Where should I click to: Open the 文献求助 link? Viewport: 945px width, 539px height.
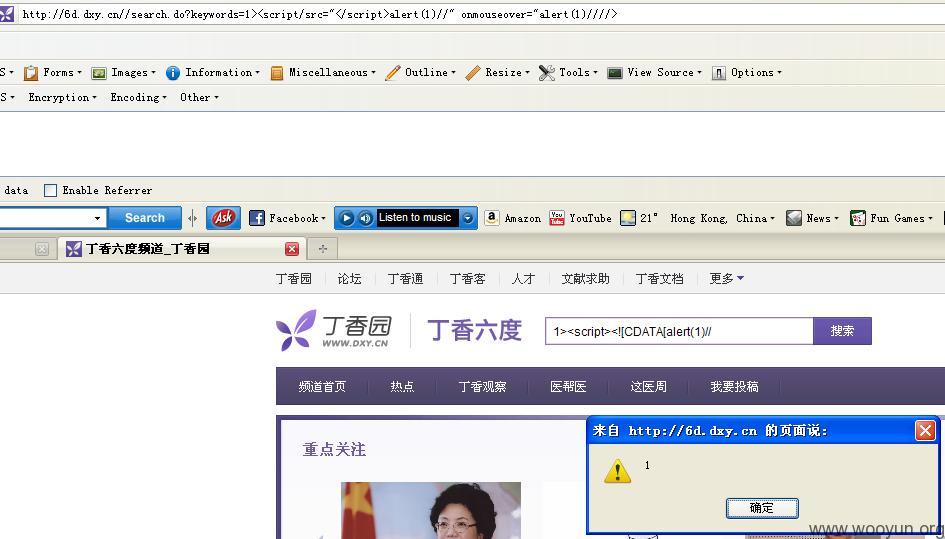585,279
